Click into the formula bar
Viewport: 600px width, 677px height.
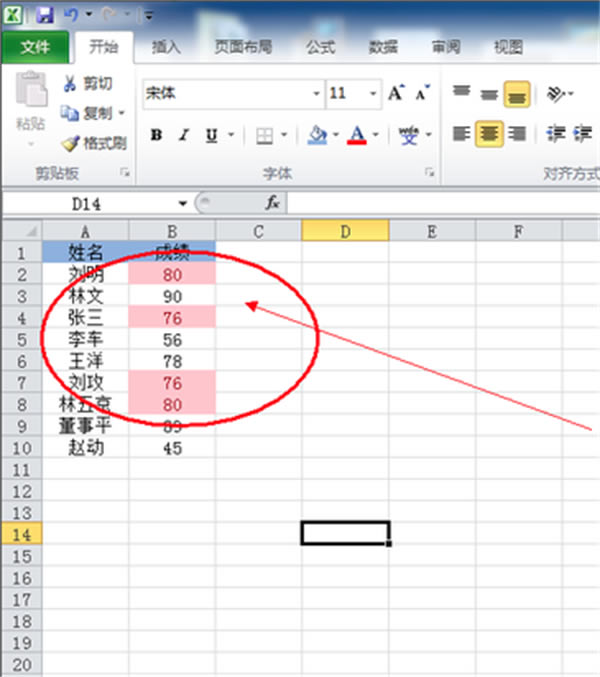click(443, 203)
